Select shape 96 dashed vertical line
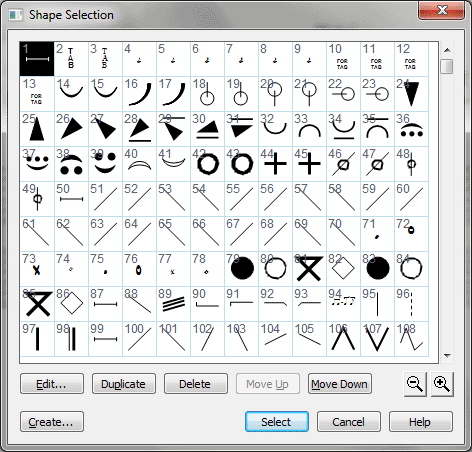Viewport: 472px width, 452px height. [411, 304]
